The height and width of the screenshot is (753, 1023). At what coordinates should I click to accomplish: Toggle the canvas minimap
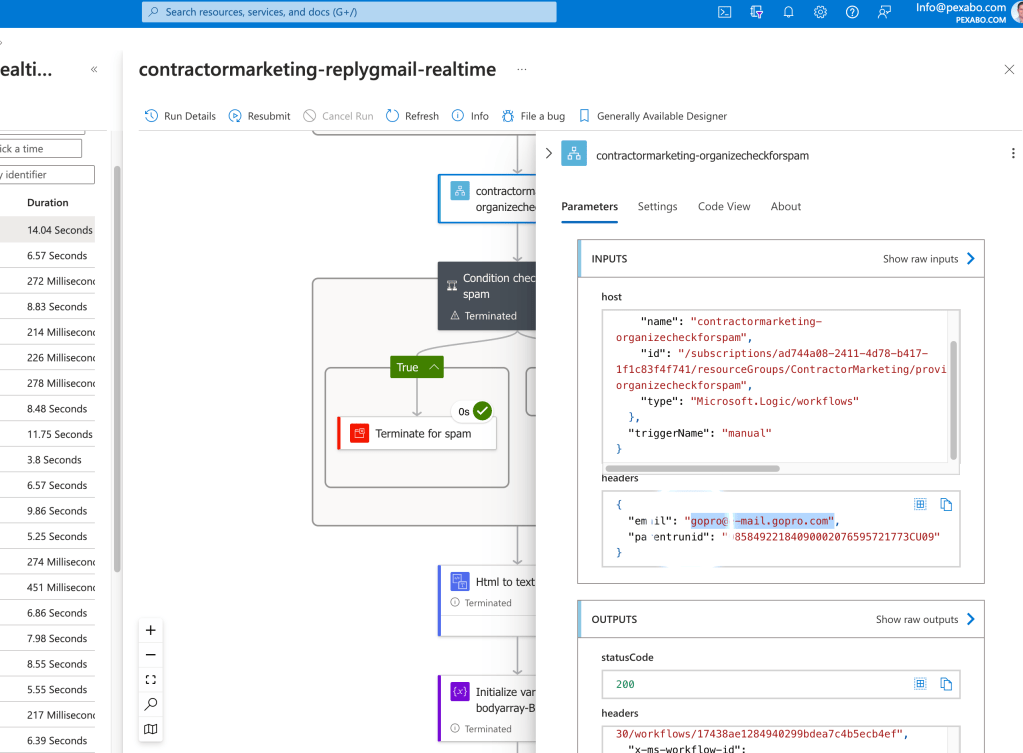[x=151, y=729]
